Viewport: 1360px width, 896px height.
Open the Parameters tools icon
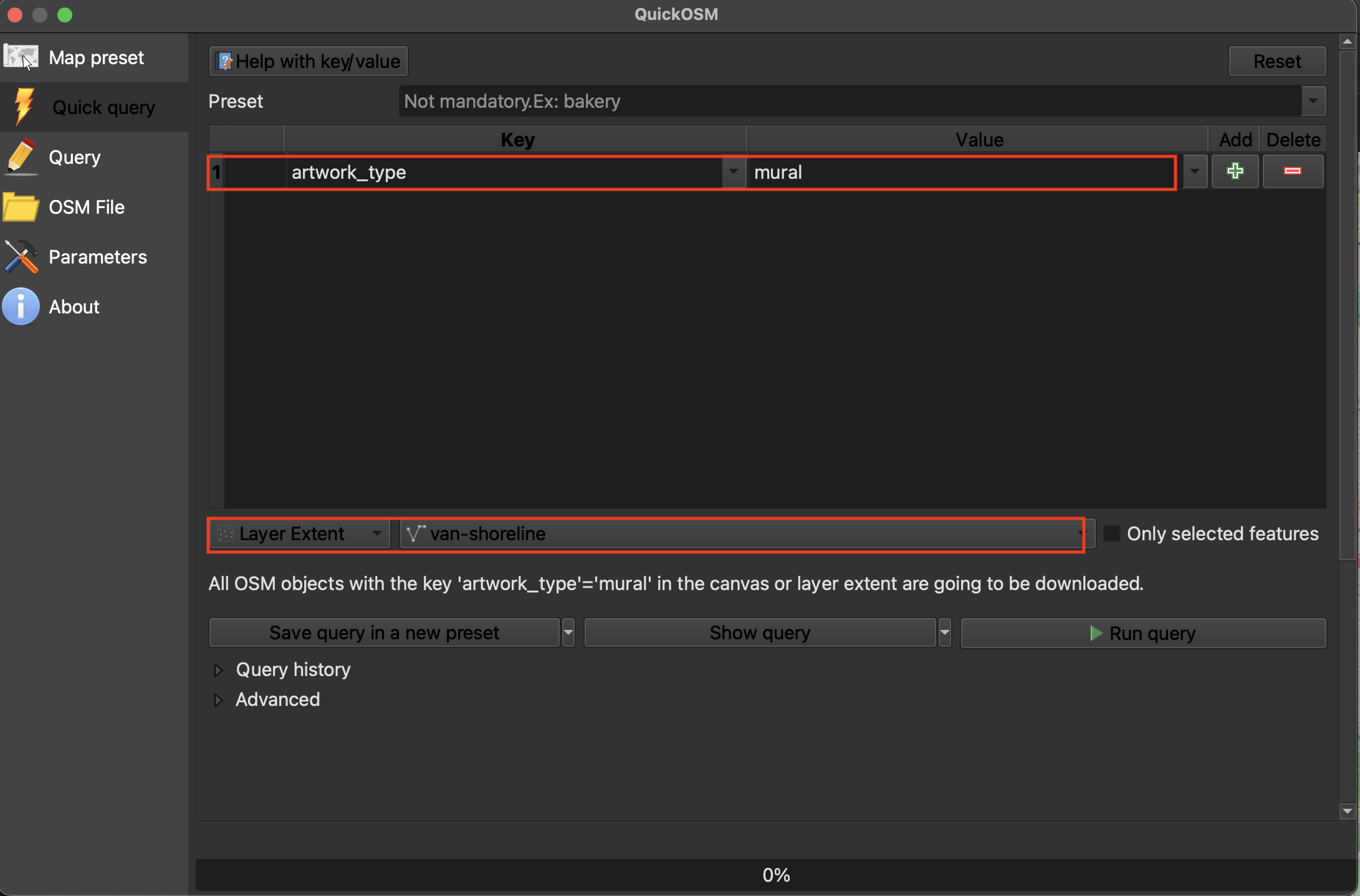(x=21, y=257)
